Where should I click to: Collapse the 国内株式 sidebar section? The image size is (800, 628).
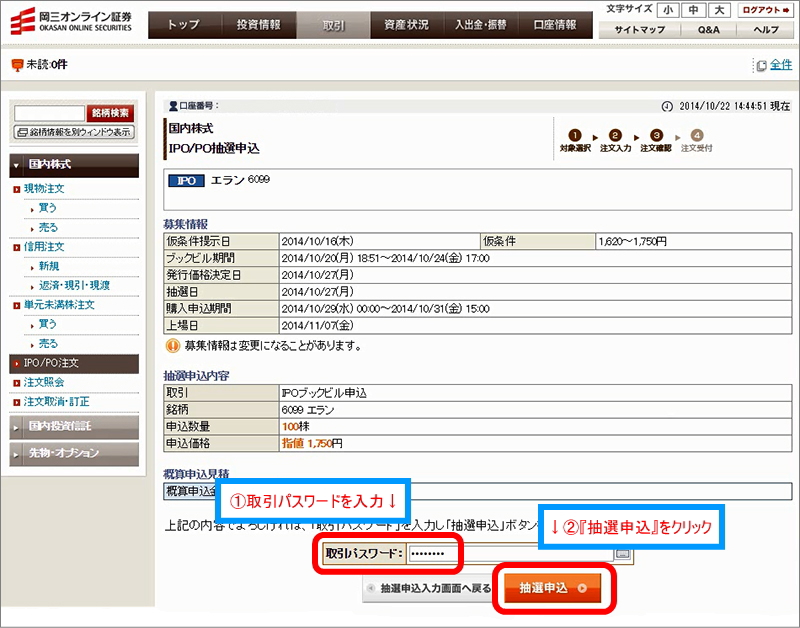click(x=74, y=164)
